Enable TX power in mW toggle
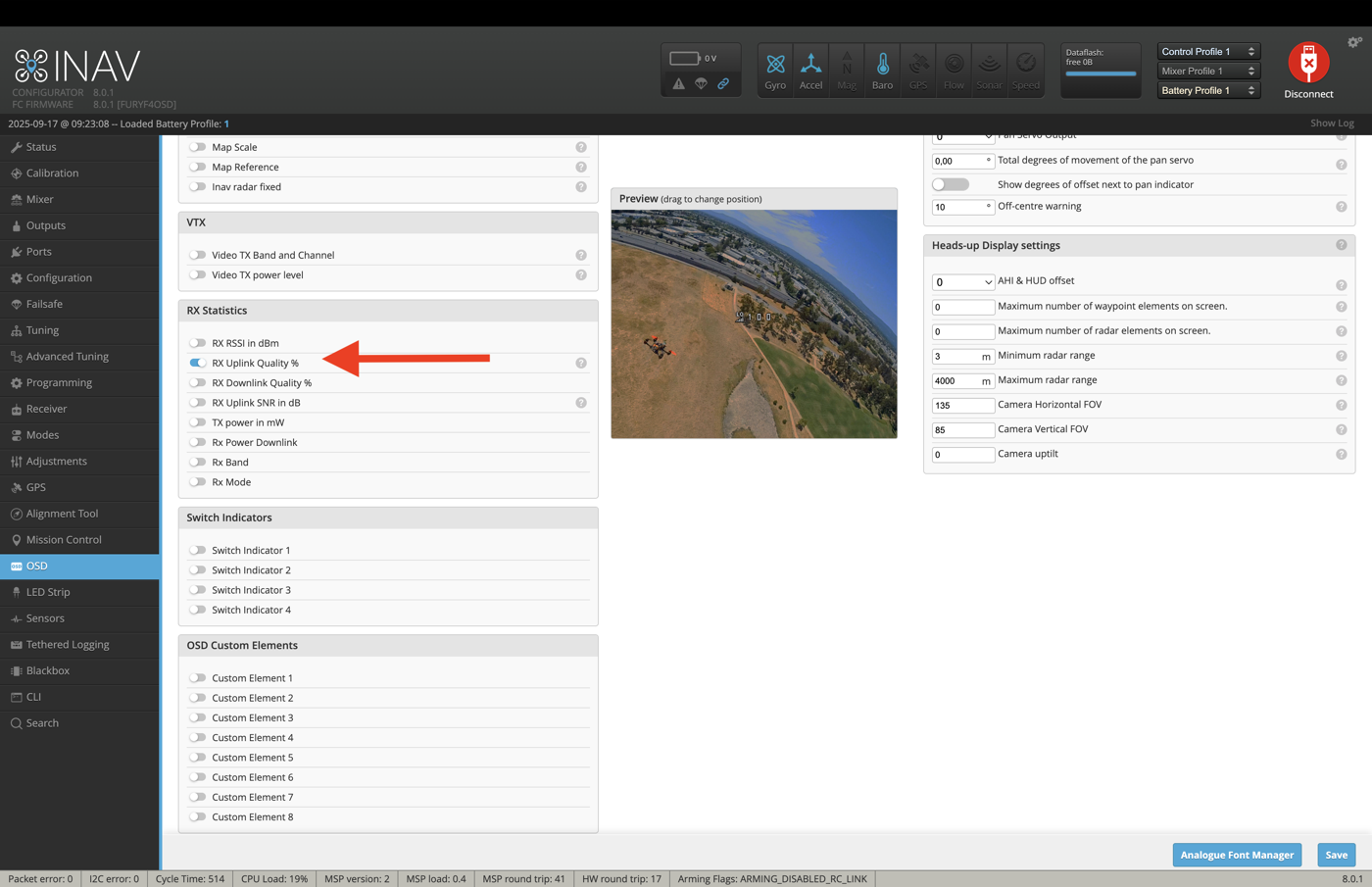The image size is (1372, 887). pyautogui.click(x=198, y=422)
